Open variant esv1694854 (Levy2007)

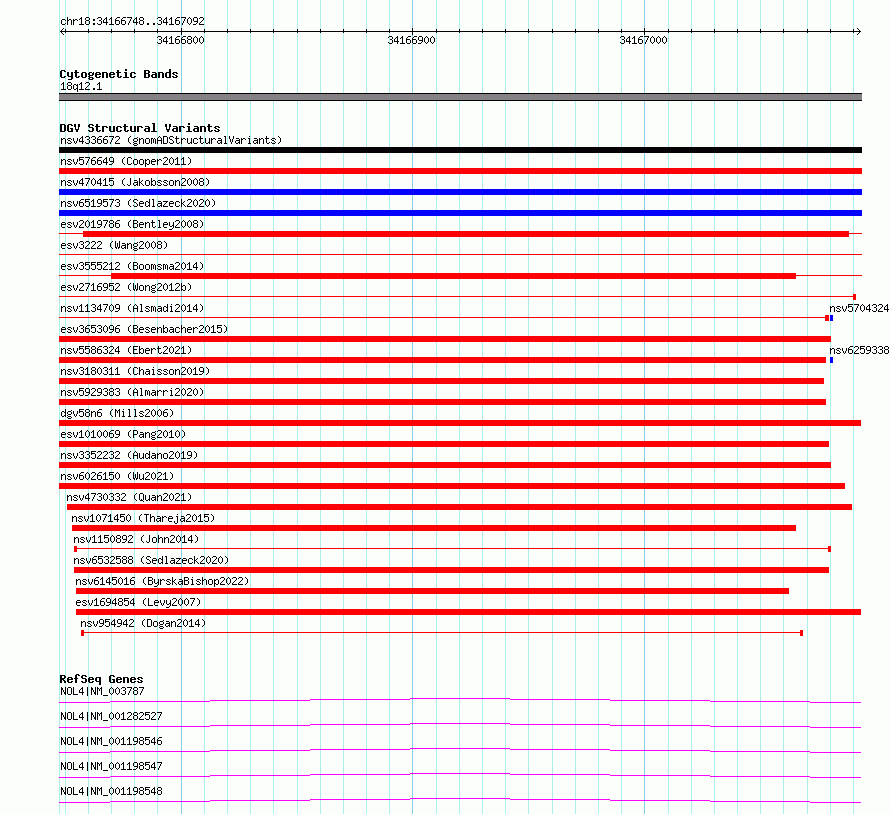[138, 602]
